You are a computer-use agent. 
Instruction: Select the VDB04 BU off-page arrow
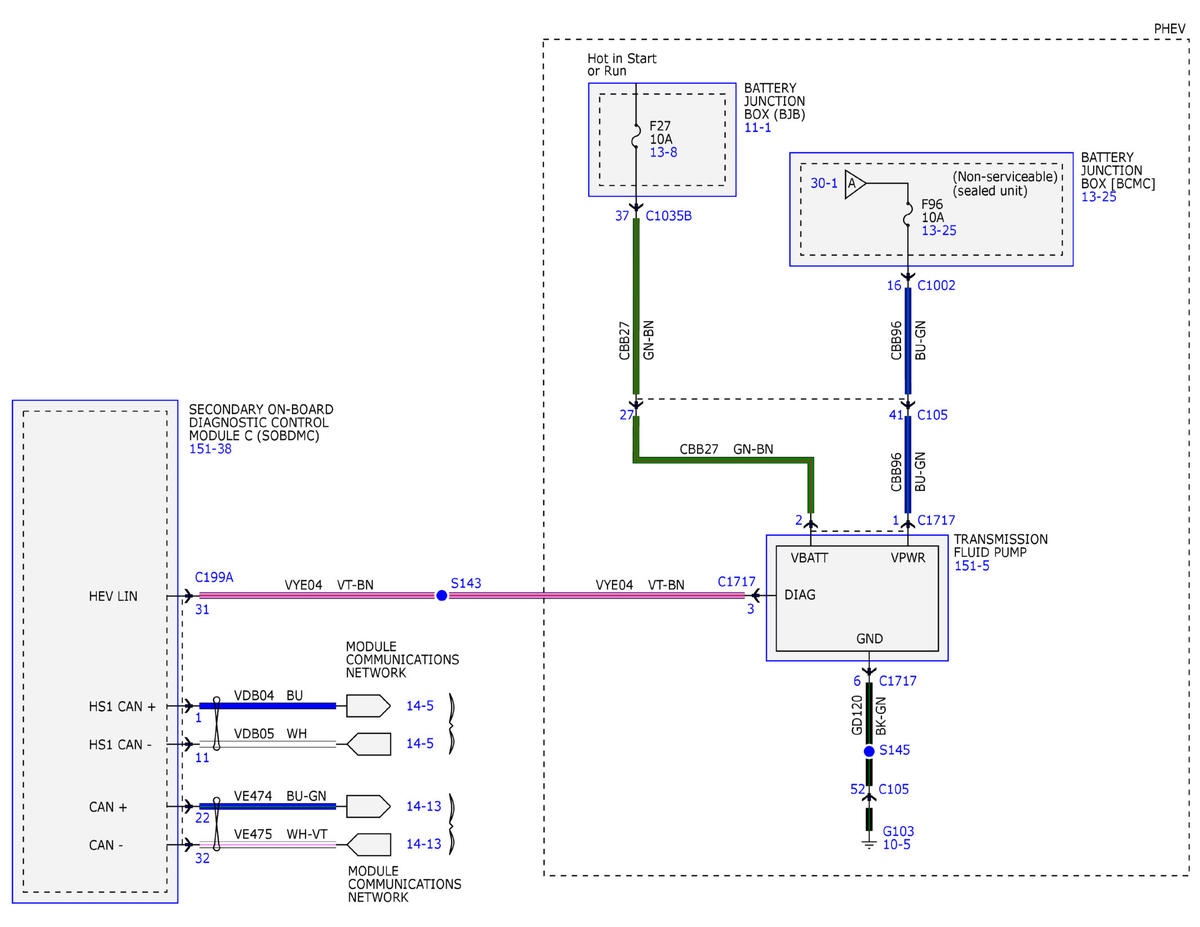click(368, 706)
